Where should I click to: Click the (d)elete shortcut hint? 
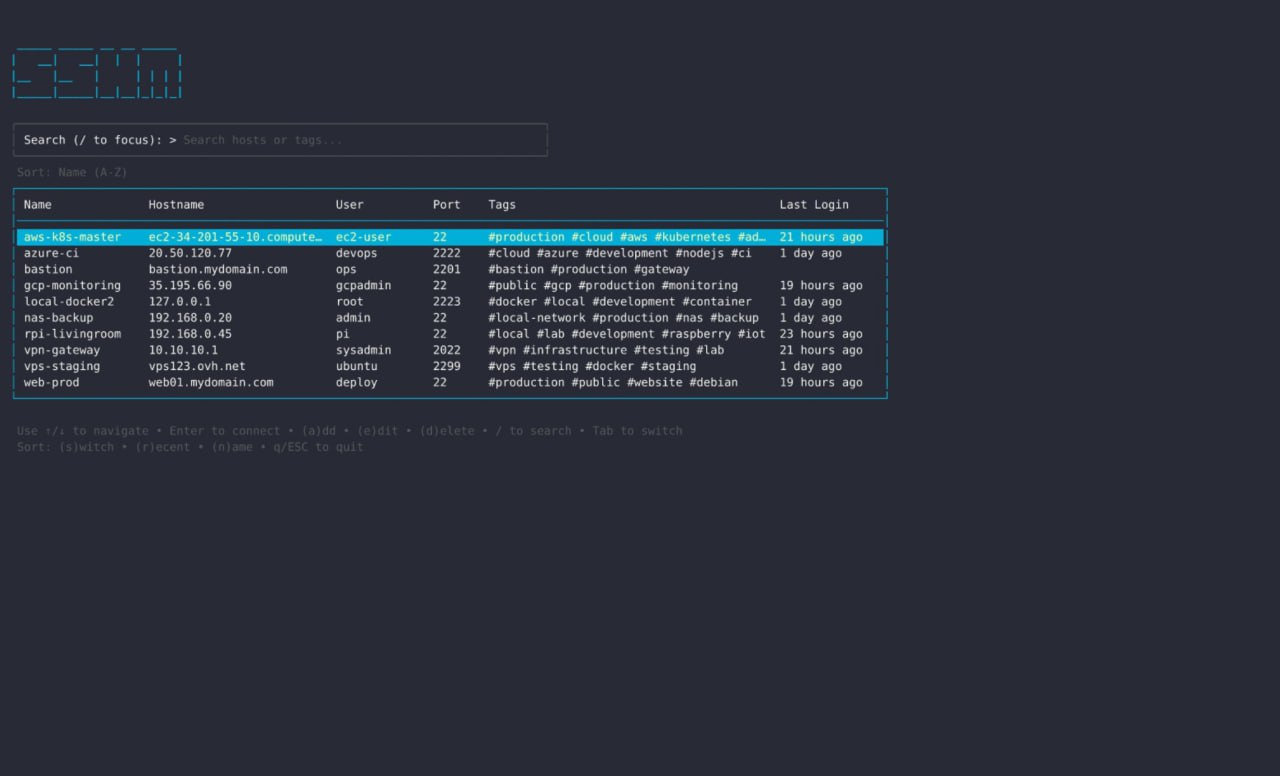point(447,431)
